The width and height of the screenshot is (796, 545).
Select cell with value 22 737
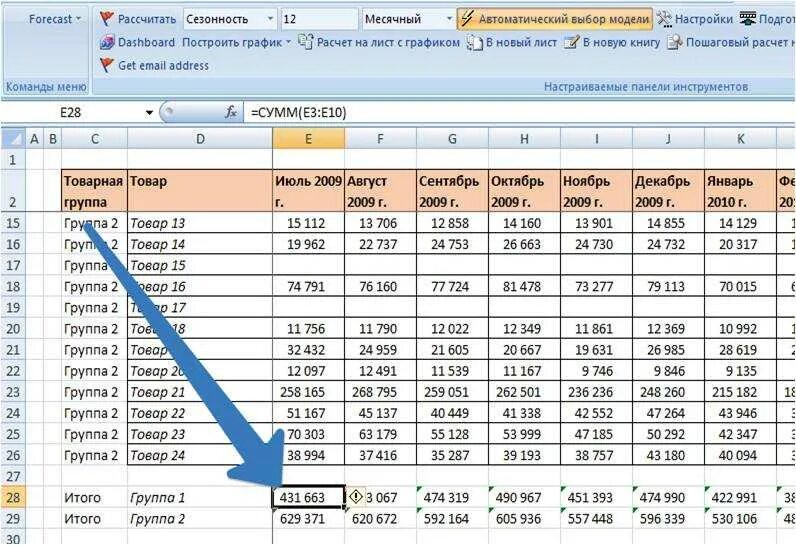click(x=380, y=245)
